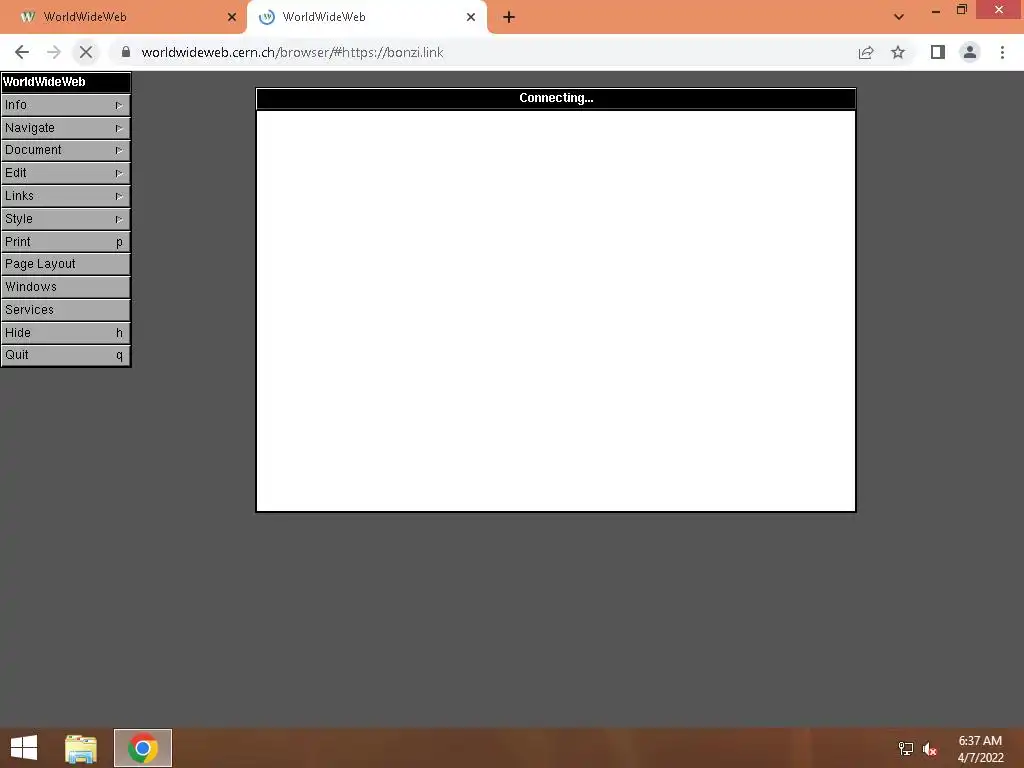The height and width of the screenshot is (768, 1024).
Task: Select the active WorldWideWeb tab
Action: coord(366,17)
